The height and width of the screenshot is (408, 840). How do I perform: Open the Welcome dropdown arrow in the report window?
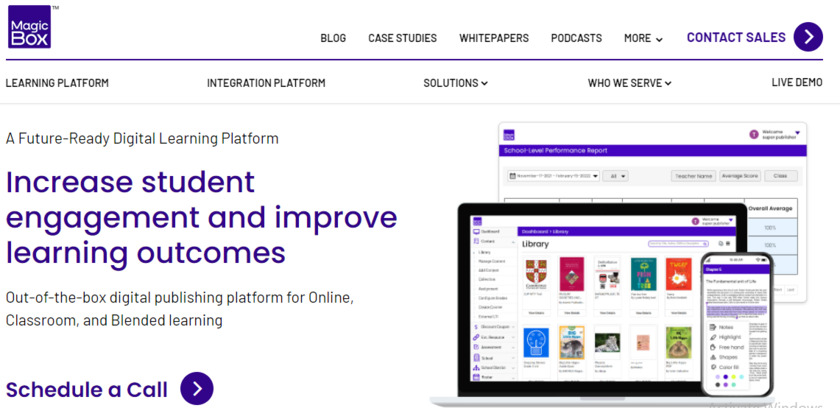click(797, 133)
